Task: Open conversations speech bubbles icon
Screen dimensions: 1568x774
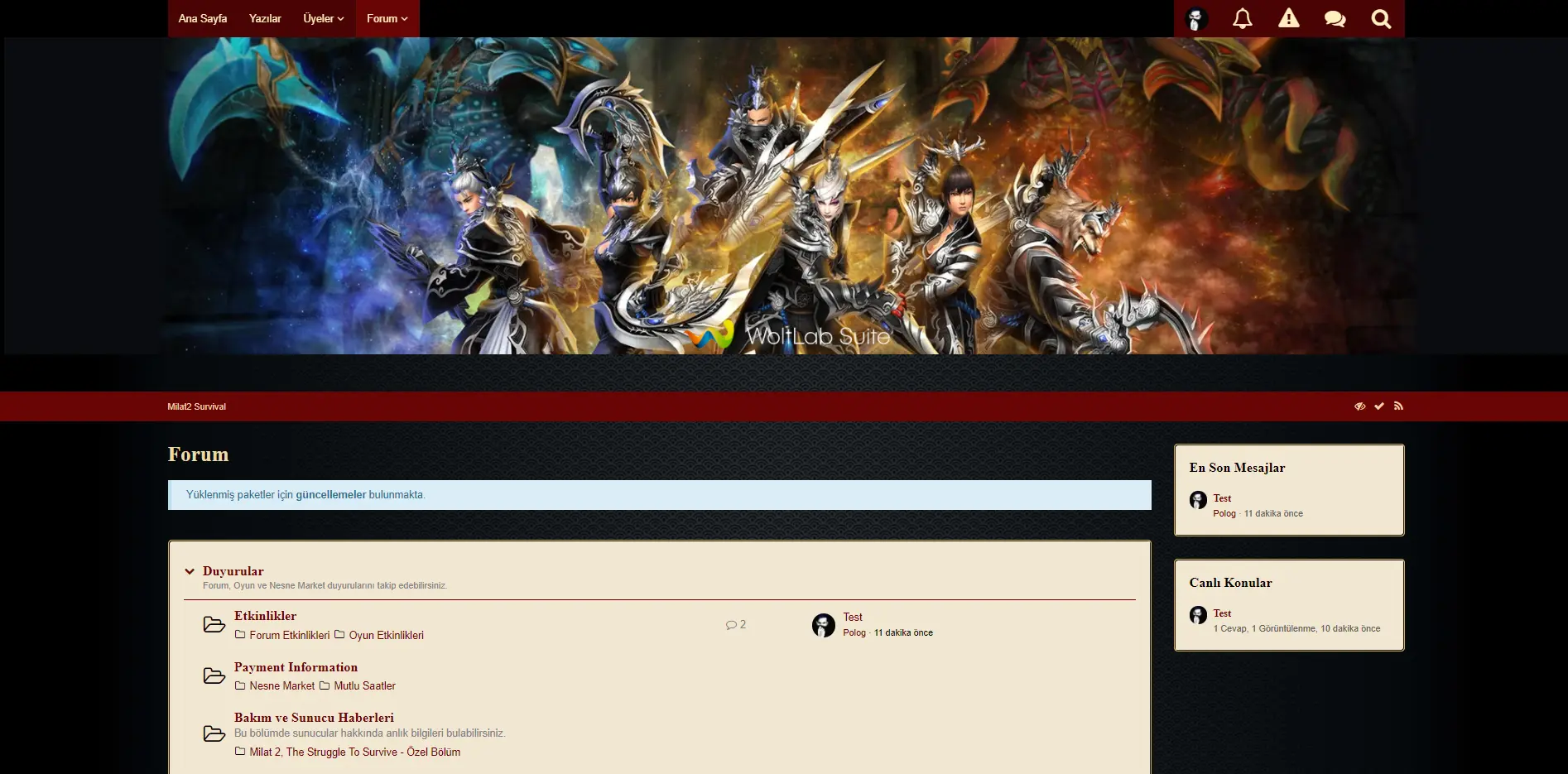Action: (x=1335, y=18)
